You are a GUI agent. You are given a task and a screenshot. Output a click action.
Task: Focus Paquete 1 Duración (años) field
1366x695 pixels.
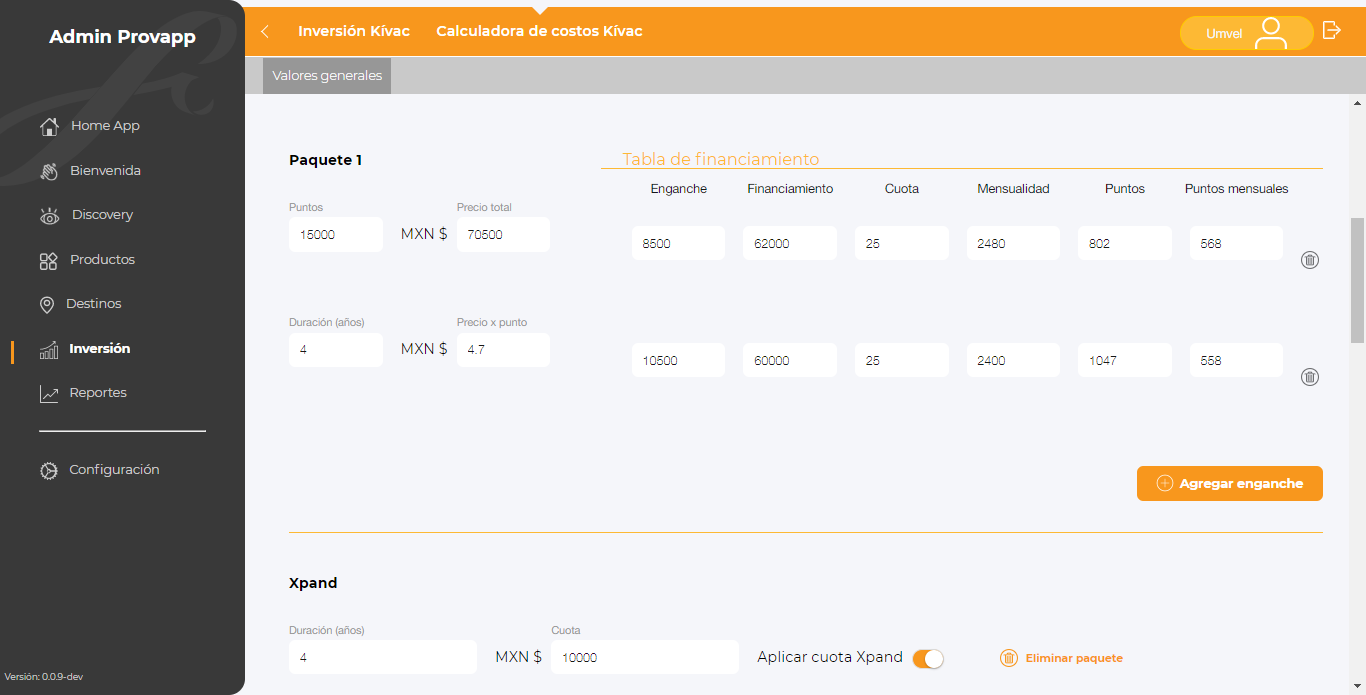coord(336,350)
